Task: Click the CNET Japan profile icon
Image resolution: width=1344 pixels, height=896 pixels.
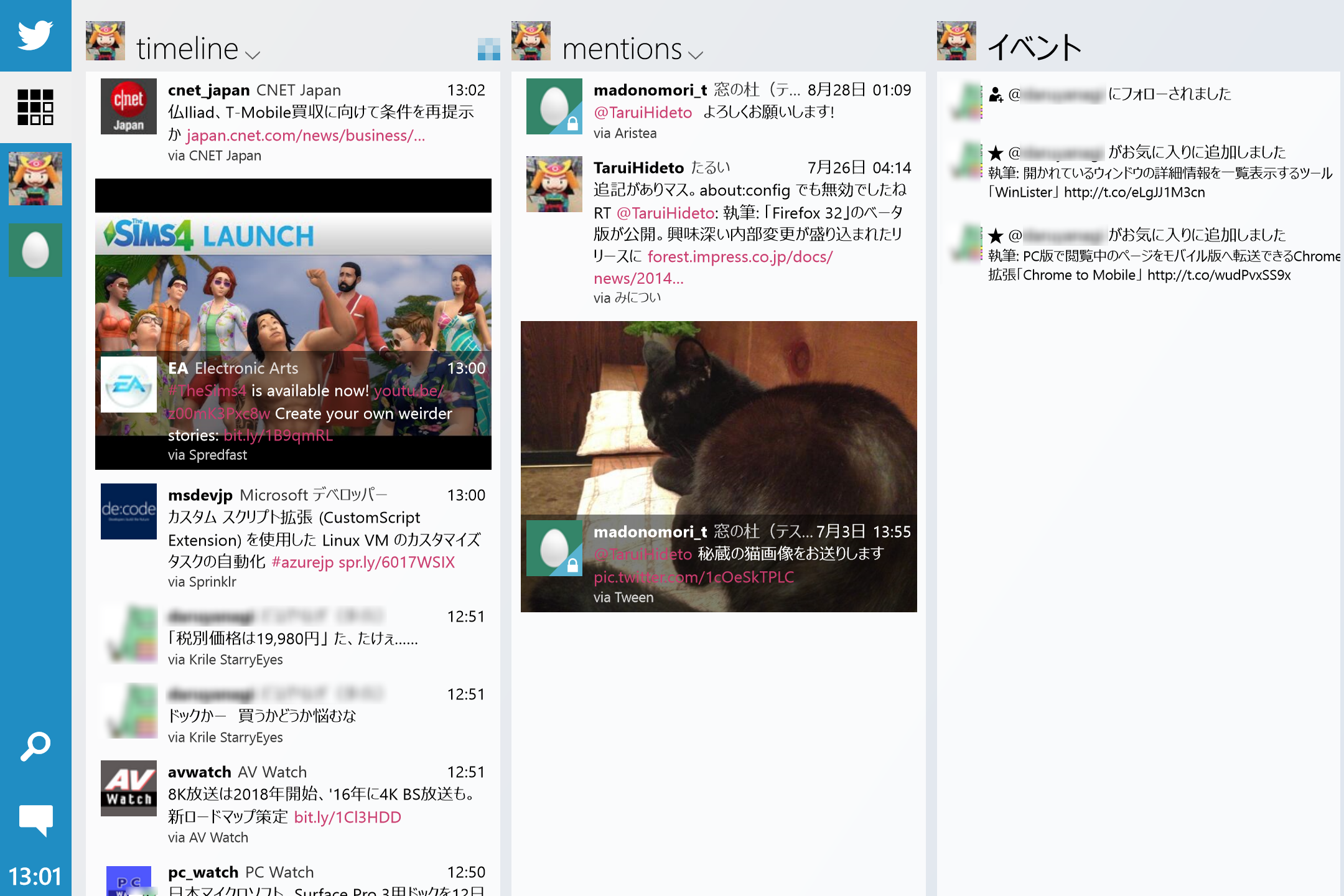Action: [128, 106]
